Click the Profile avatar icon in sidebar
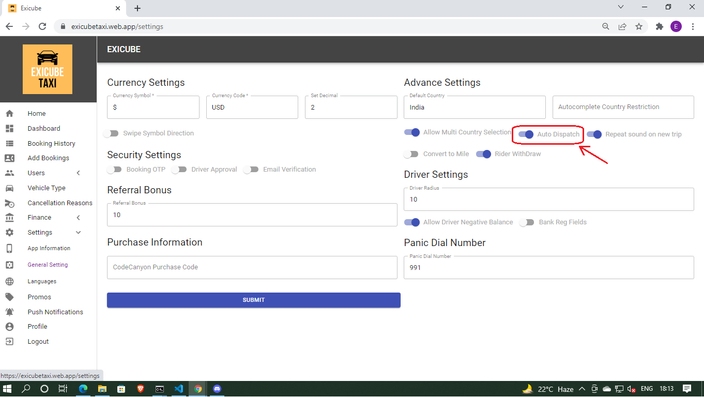Viewport: 704px width, 397px height. click(x=9, y=326)
